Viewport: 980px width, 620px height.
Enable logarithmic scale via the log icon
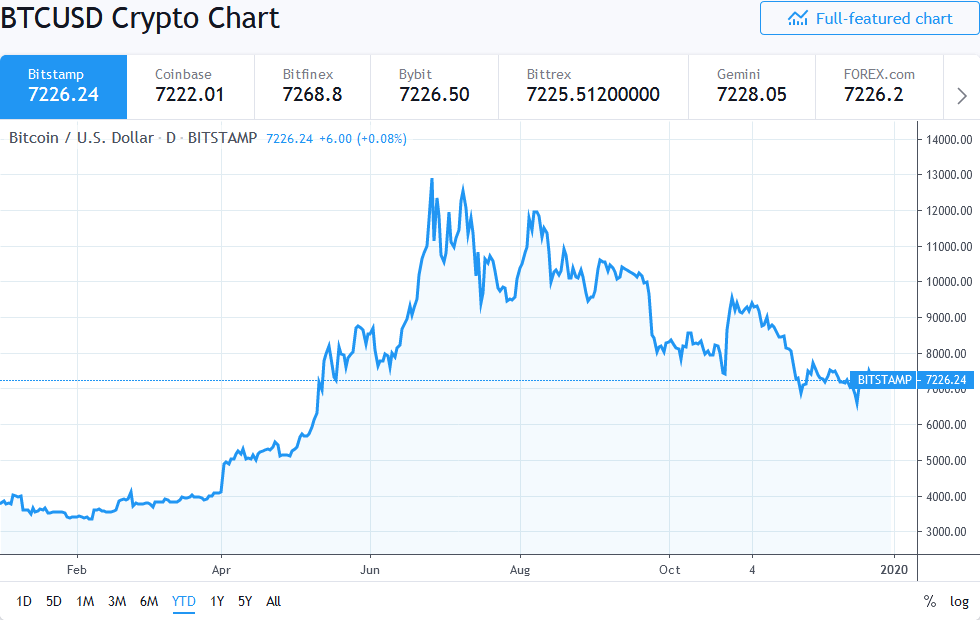(958, 601)
